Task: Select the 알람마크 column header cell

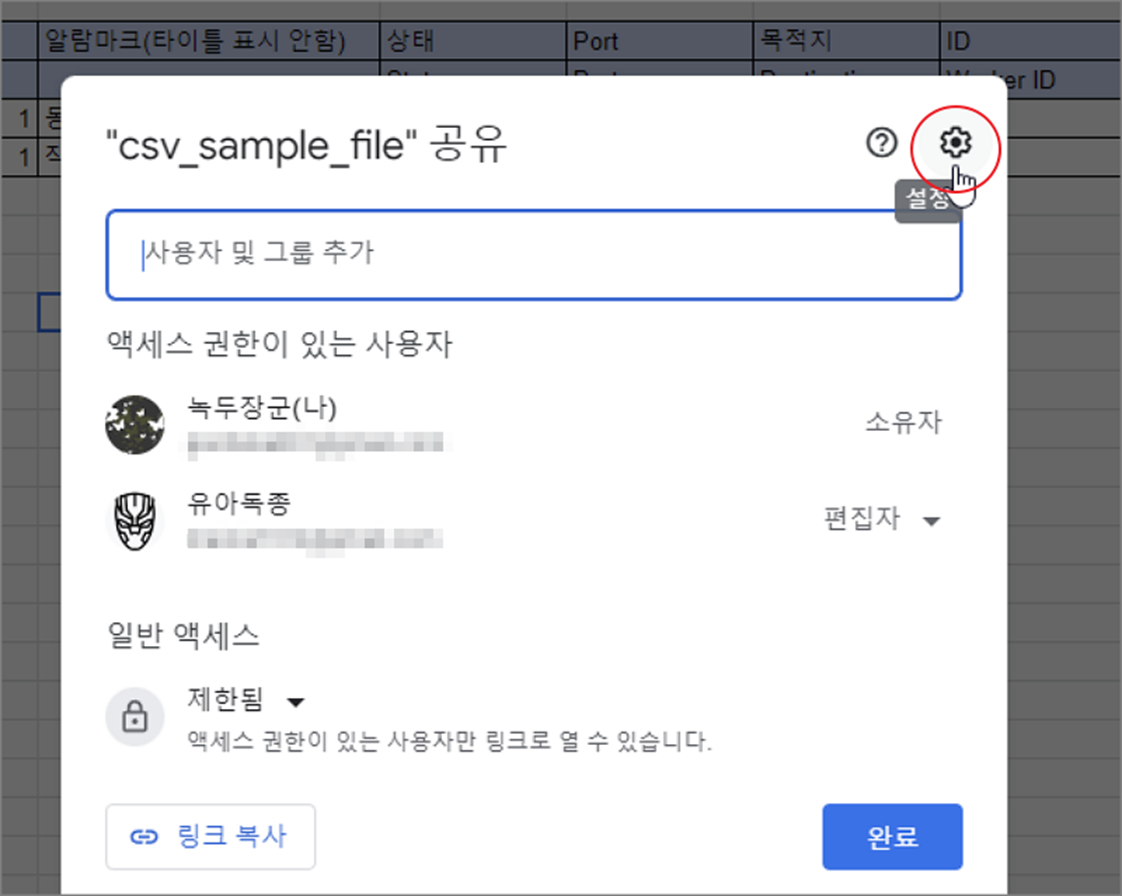Action: pos(208,40)
